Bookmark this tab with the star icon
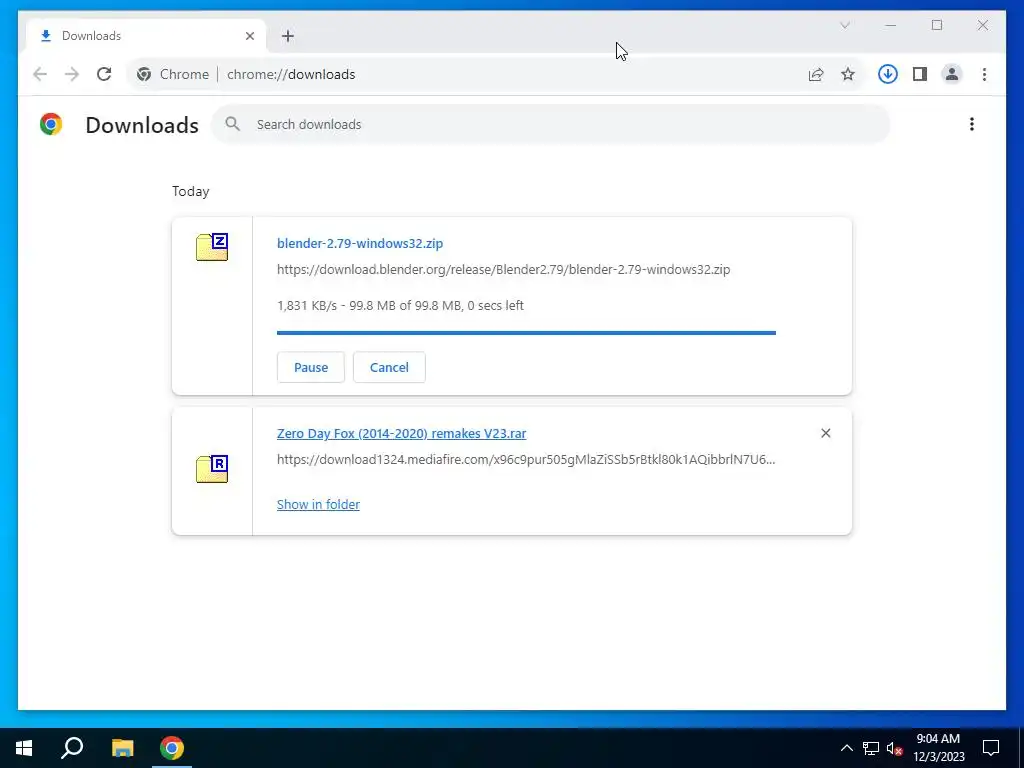The image size is (1024, 768). click(x=848, y=74)
